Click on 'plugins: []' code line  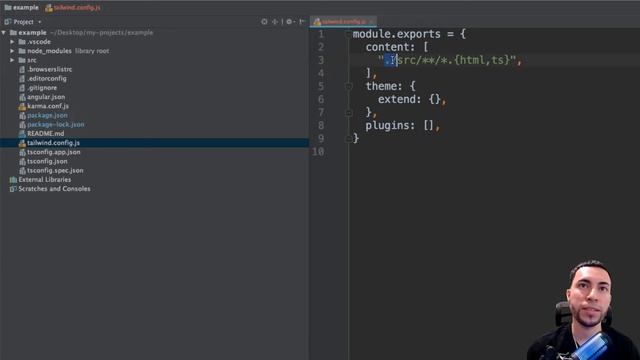click(x=402, y=125)
